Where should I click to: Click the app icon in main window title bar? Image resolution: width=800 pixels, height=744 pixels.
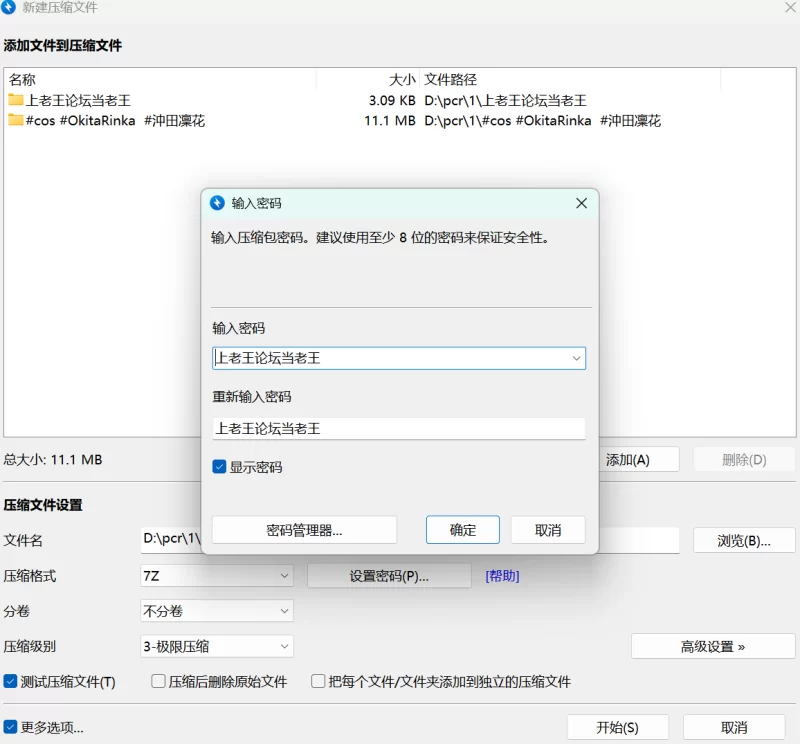pos(9,8)
